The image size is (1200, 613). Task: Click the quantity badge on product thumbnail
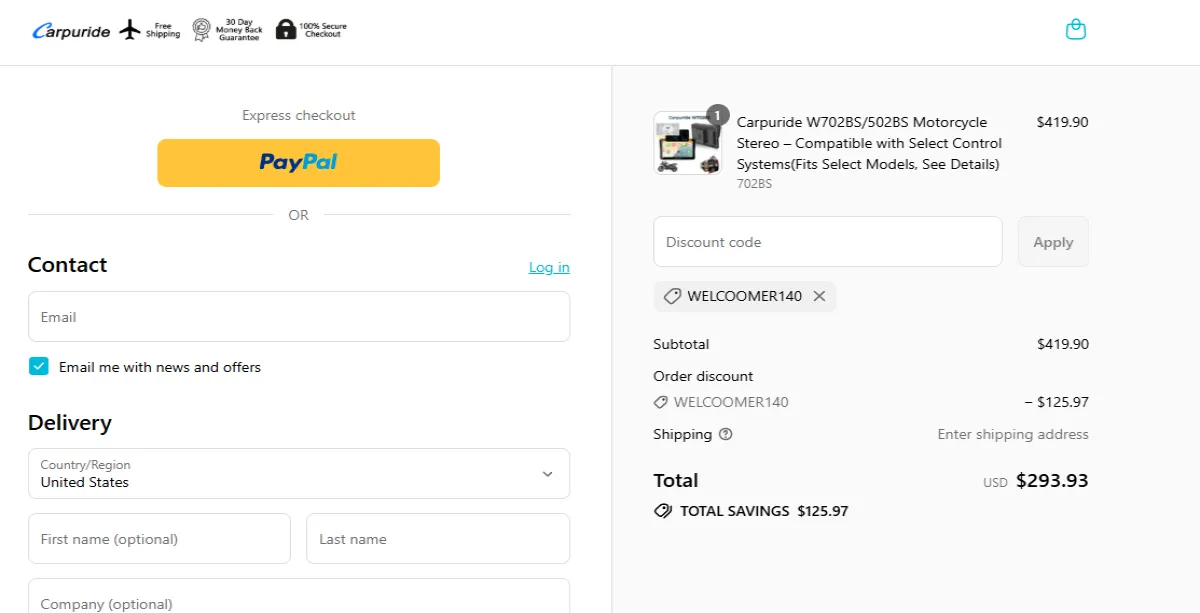[x=717, y=116]
